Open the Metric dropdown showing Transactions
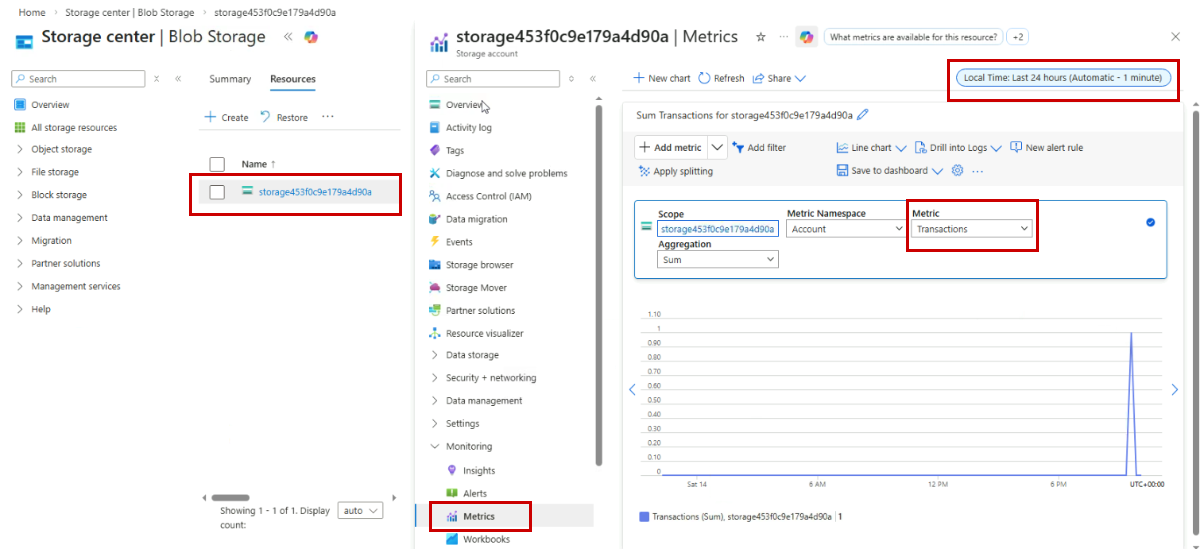The image size is (1200, 549). coord(972,229)
